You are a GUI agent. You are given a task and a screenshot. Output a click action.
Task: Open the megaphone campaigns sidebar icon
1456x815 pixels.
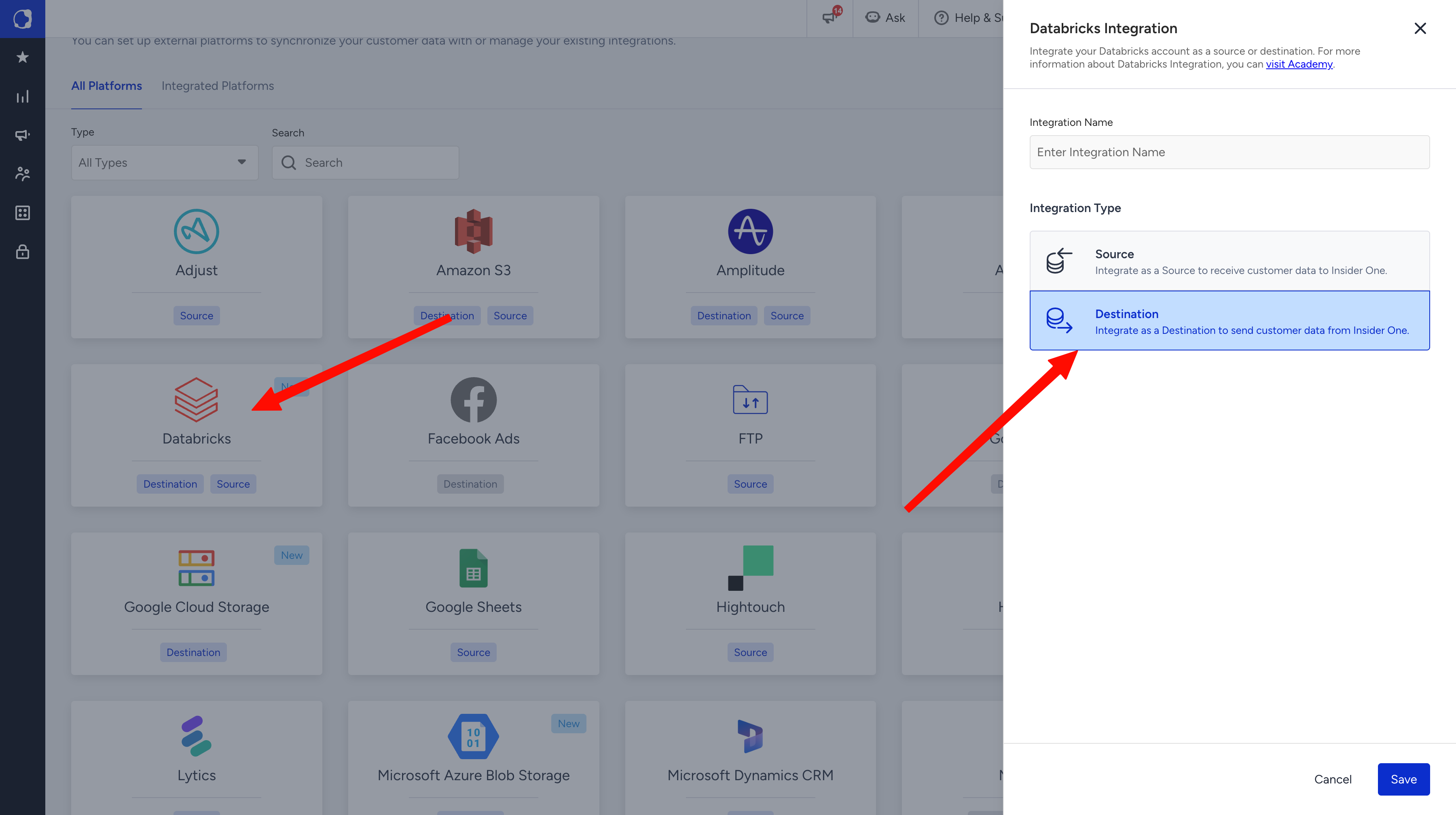tap(23, 135)
